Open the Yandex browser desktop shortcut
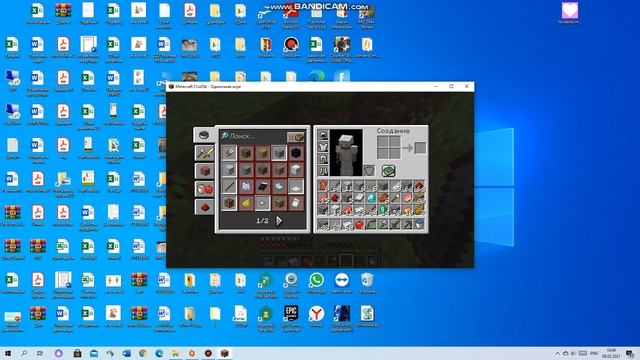The image size is (640, 360). pyautogui.click(x=316, y=317)
